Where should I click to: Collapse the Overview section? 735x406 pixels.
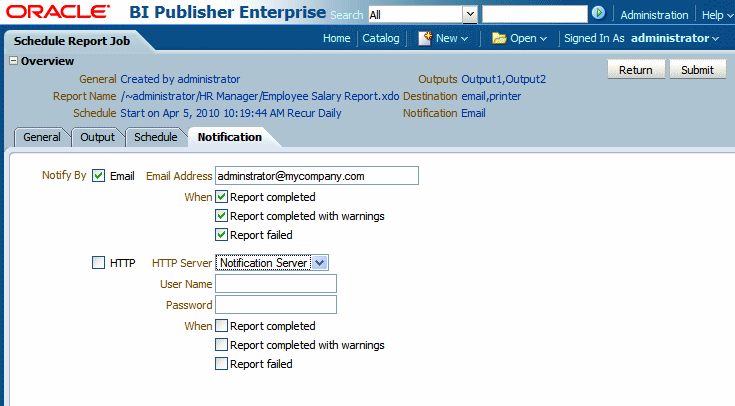pos(14,61)
